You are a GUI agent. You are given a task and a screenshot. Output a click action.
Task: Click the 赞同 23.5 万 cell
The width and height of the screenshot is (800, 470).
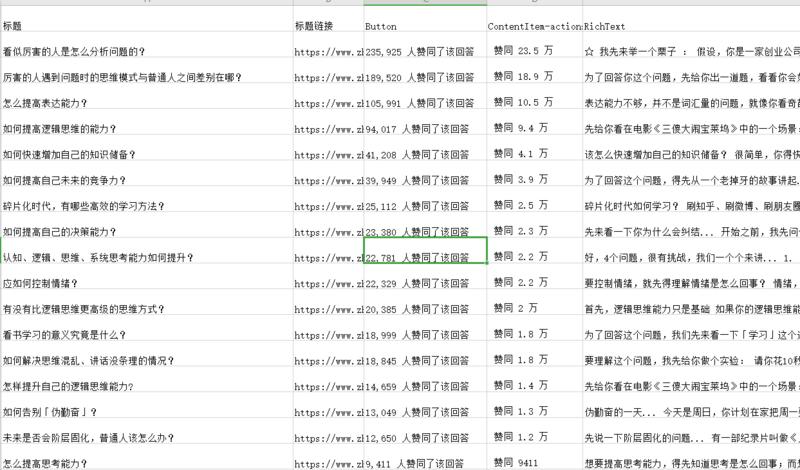pos(534,51)
